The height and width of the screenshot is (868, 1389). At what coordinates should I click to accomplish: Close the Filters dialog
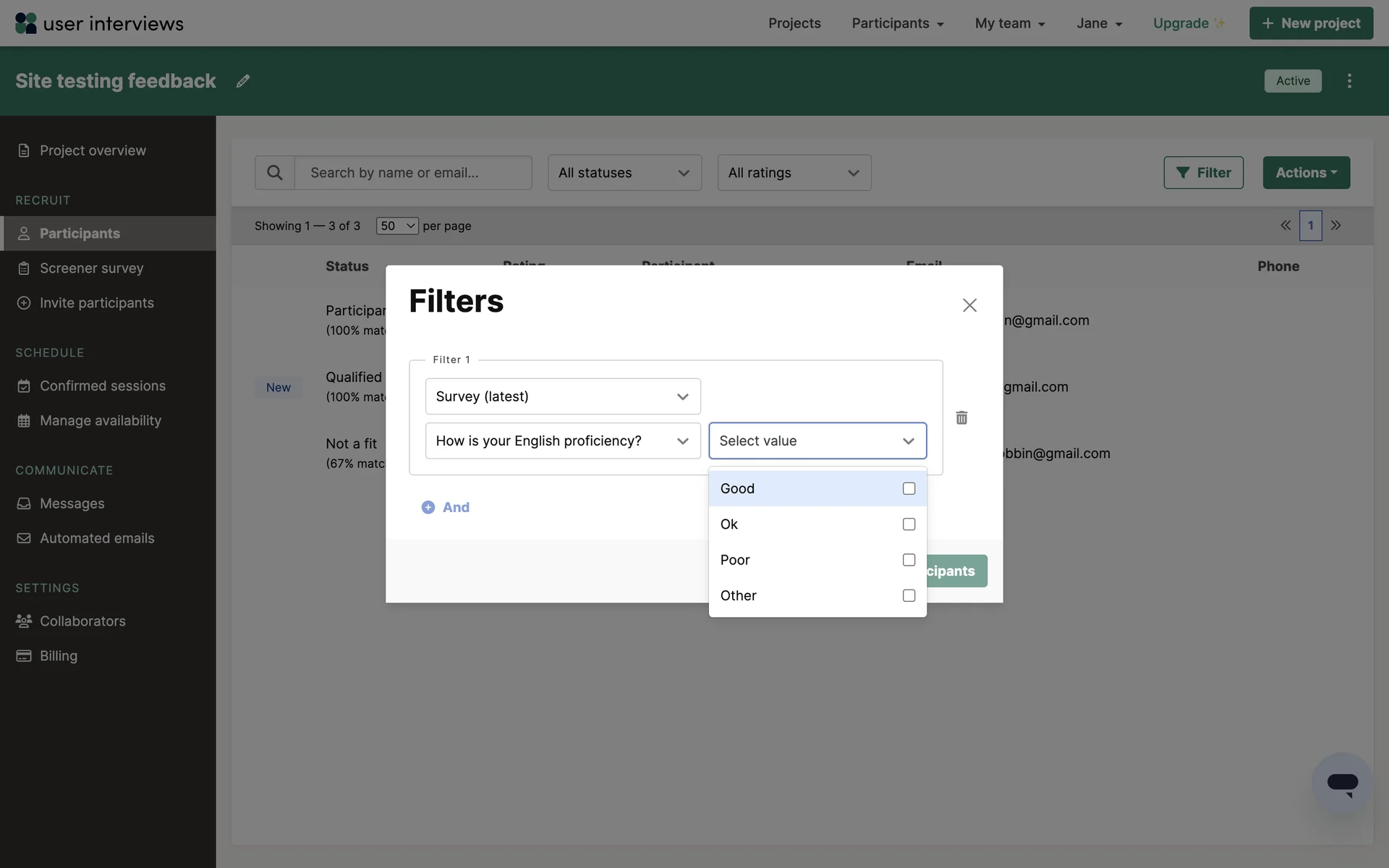pos(969,305)
